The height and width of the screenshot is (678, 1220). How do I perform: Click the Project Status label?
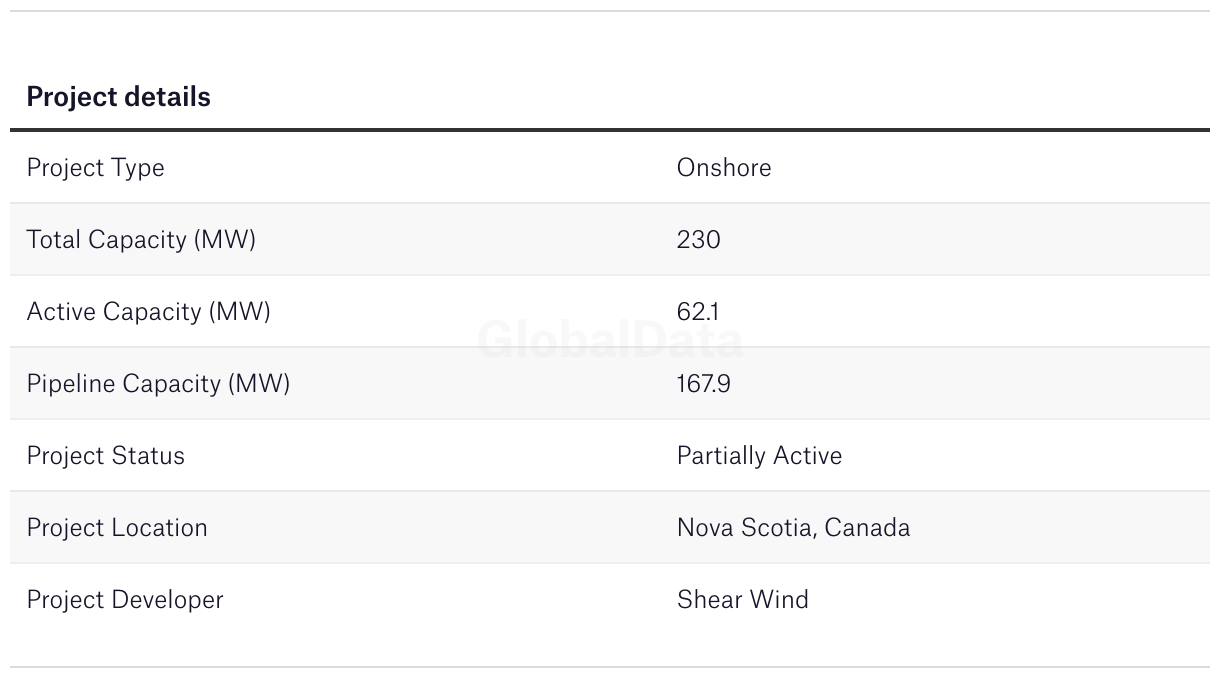(105, 456)
